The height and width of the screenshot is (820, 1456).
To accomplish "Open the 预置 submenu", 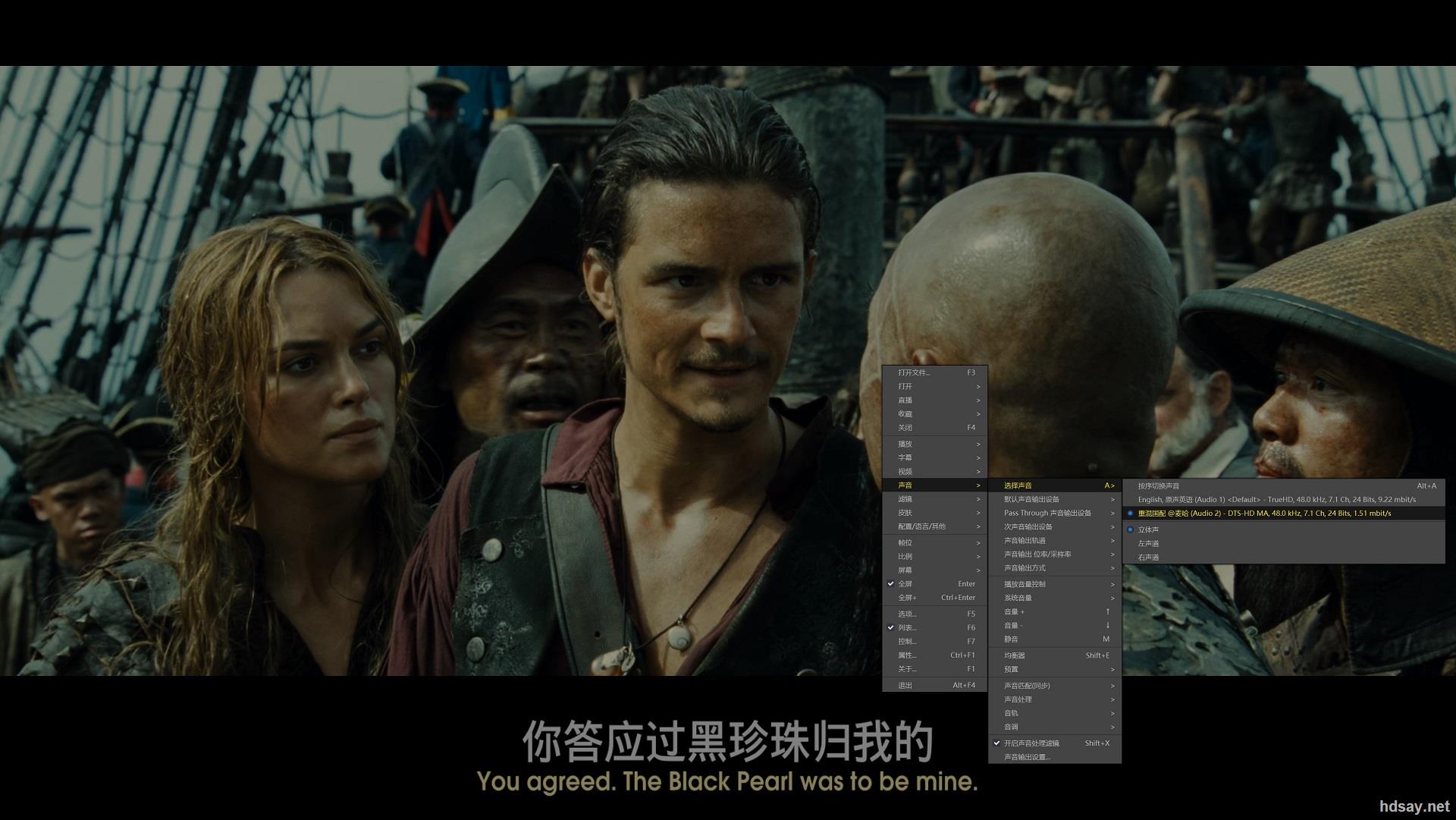I will coord(1055,669).
